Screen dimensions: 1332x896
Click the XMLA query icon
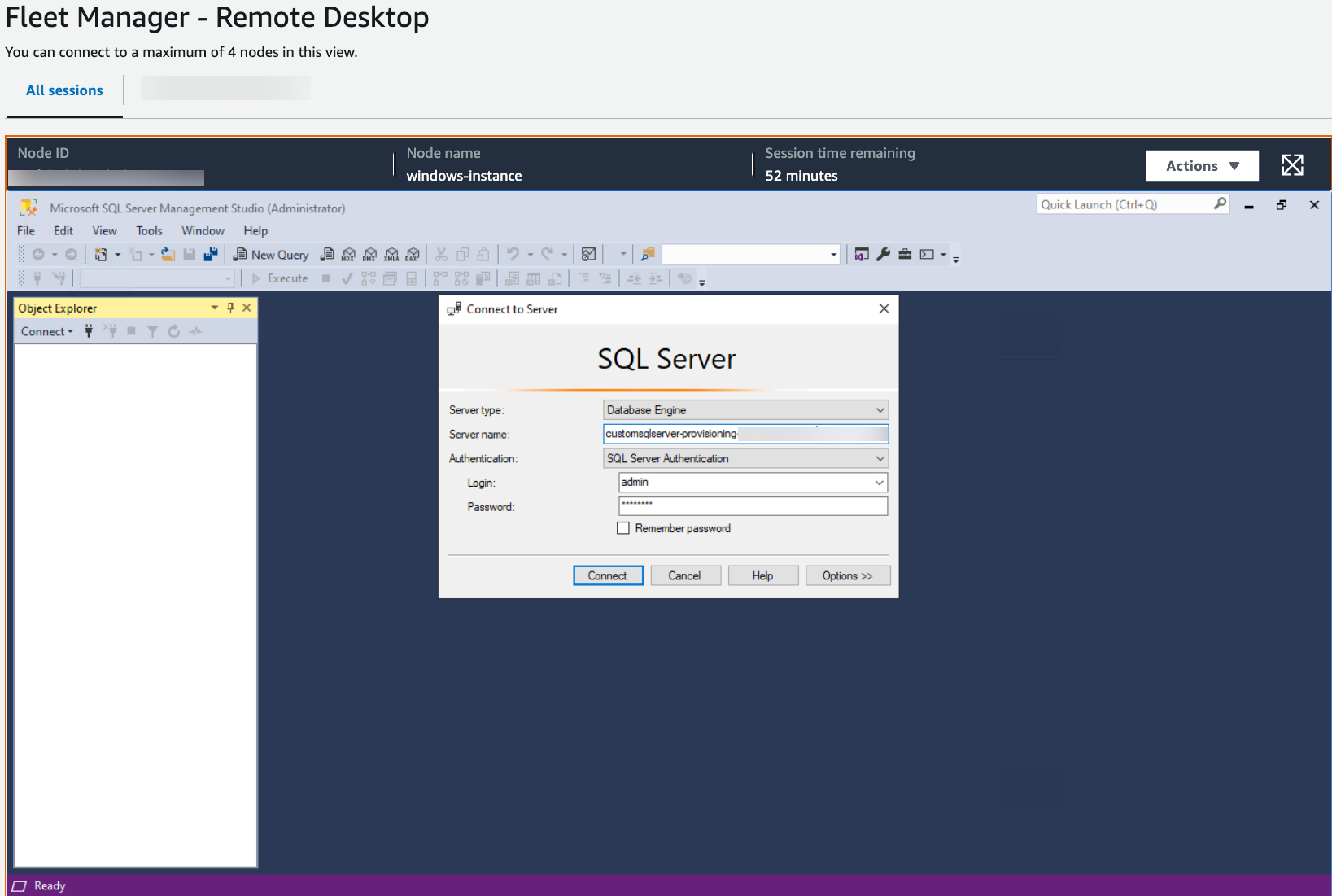pyautogui.click(x=391, y=255)
